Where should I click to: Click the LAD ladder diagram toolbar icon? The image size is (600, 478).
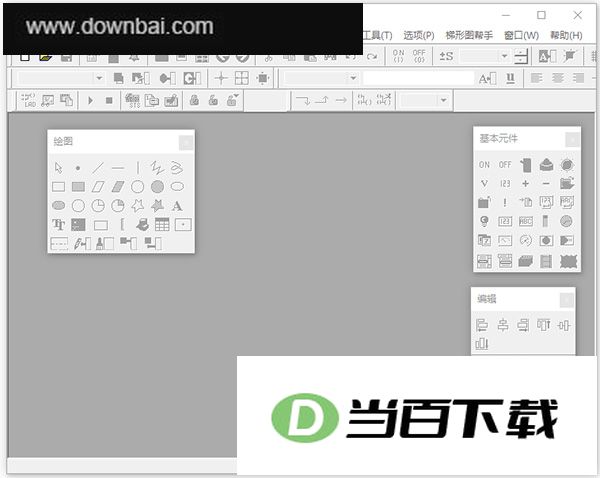click(29, 100)
